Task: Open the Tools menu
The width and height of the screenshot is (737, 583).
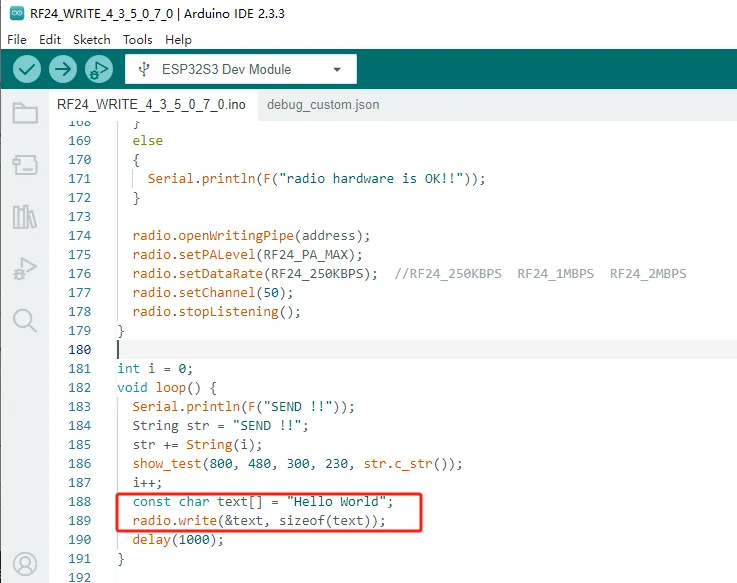Action: click(137, 39)
